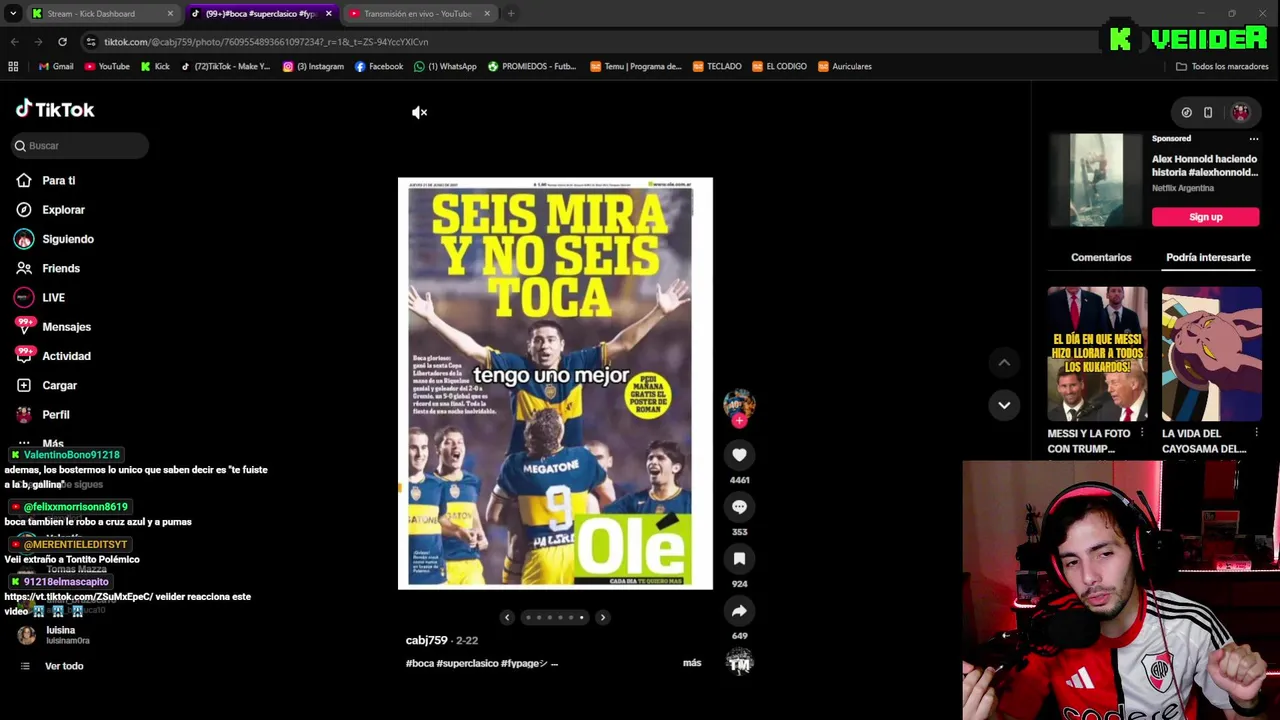
Task: Open comments with the speech bubble icon
Action: (x=739, y=507)
